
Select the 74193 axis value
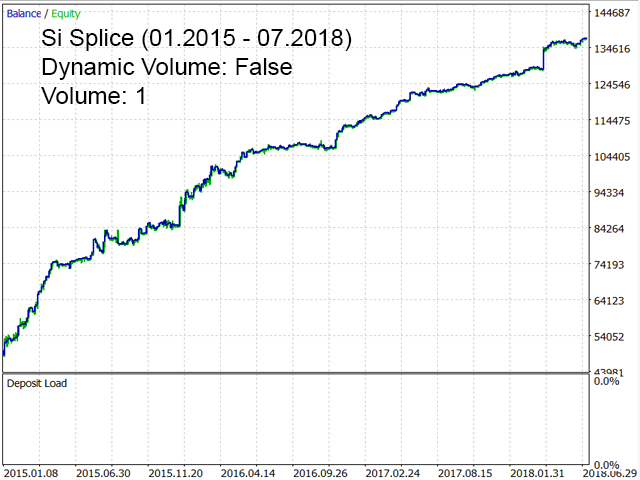coord(612,265)
